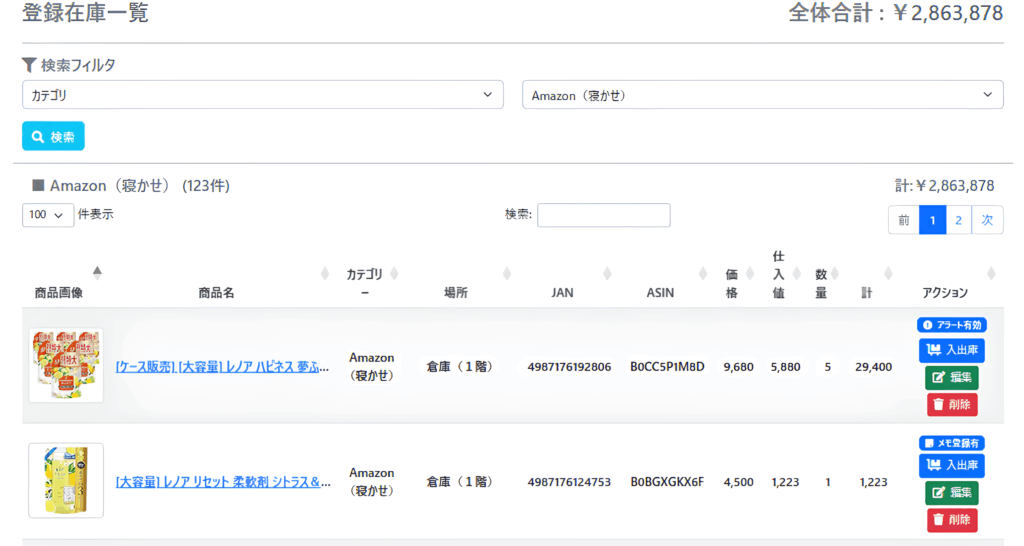The height and width of the screenshot is (546, 1024).
Task: Click 削除 for レノア リセット row
Action: point(951,519)
